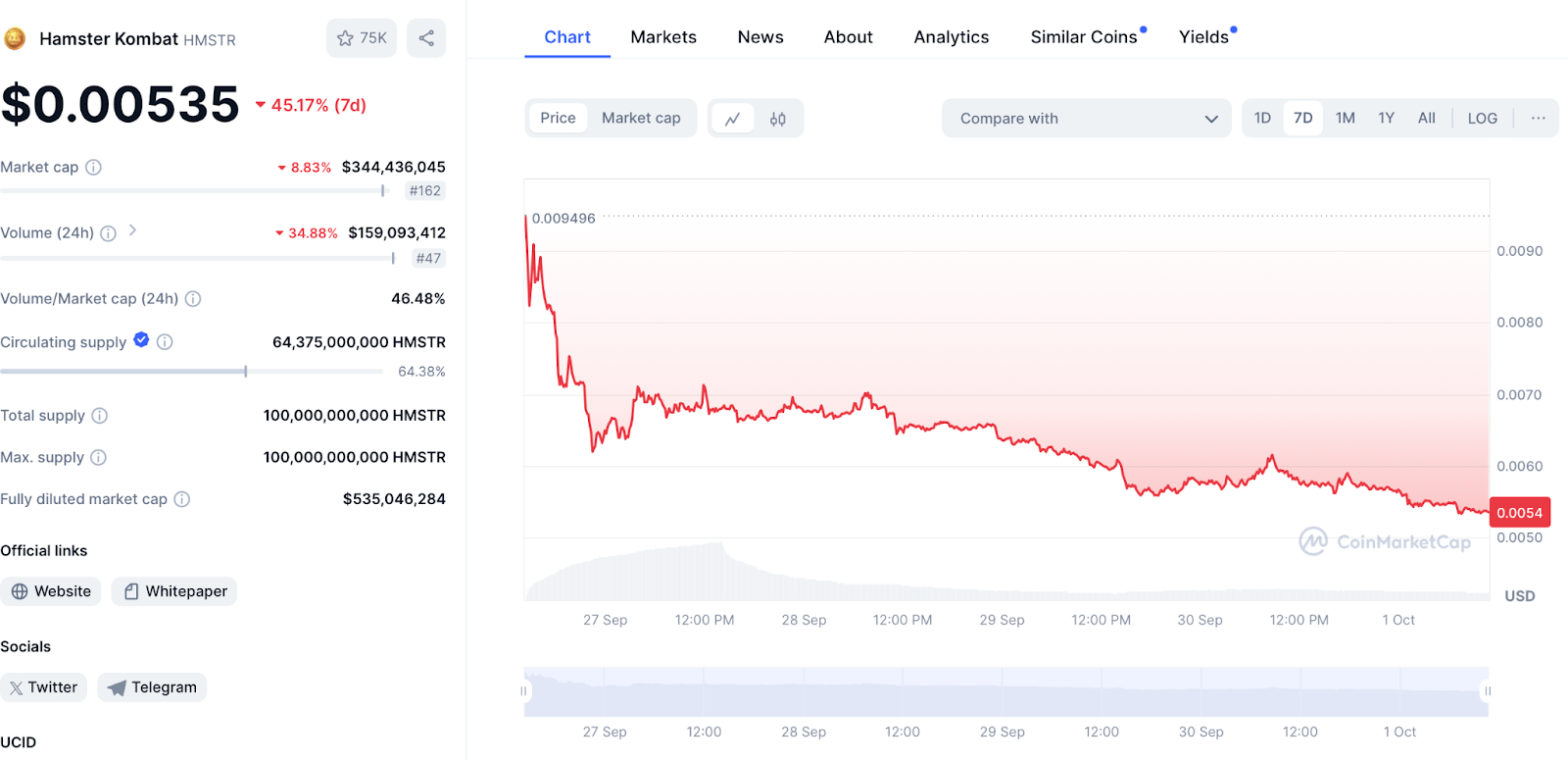
Task: Click the navigator mini chart area
Action: tap(1006, 691)
